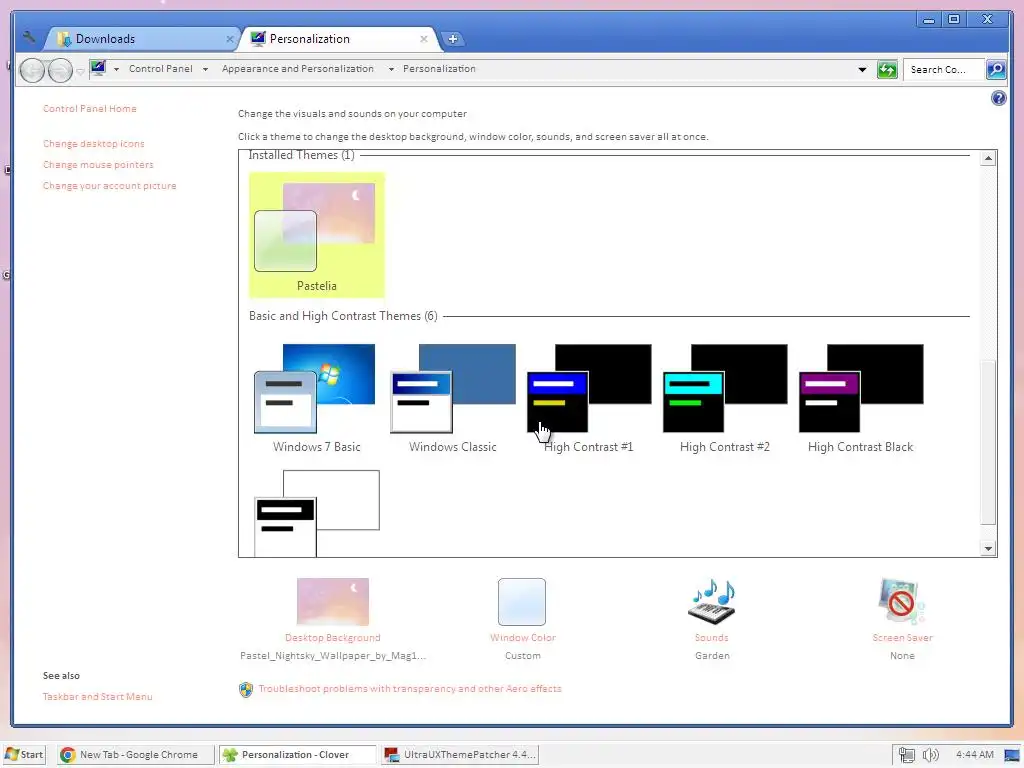Click the Garden sound scheme text
This screenshot has height=768, width=1024.
(712, 656)
